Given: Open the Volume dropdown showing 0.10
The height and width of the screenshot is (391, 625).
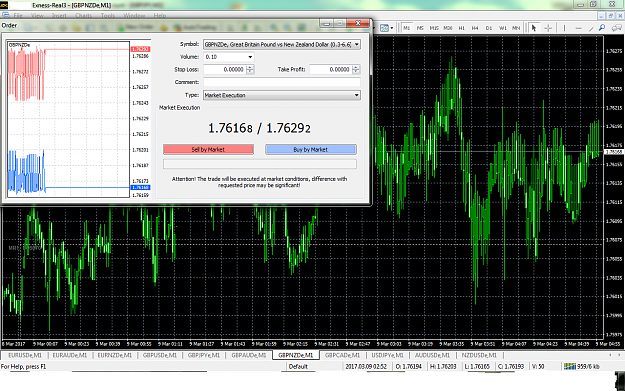Looking at the screenshot, I should pos(250,57).
